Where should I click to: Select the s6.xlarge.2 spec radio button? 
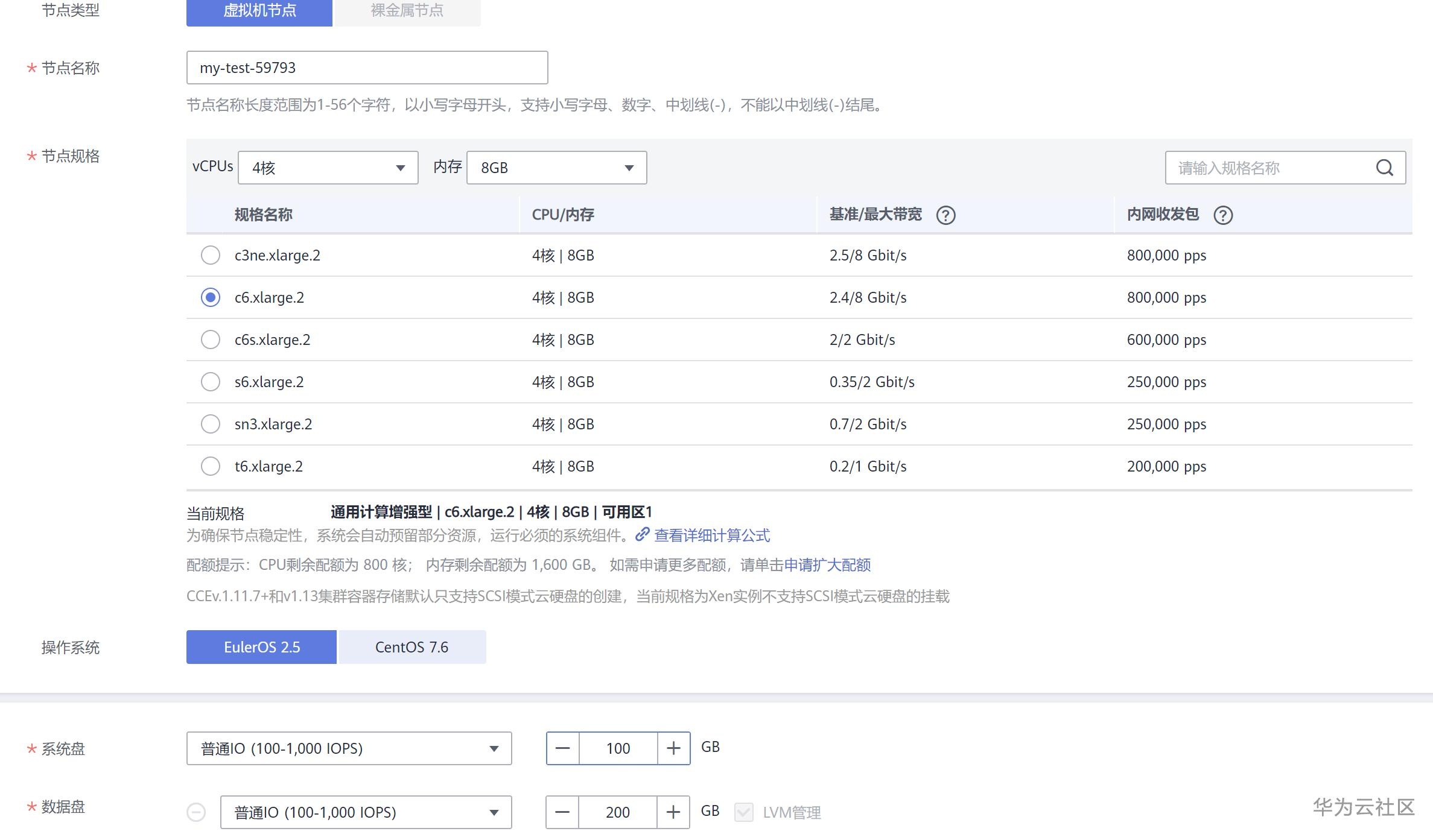click(x=211, y=382)
